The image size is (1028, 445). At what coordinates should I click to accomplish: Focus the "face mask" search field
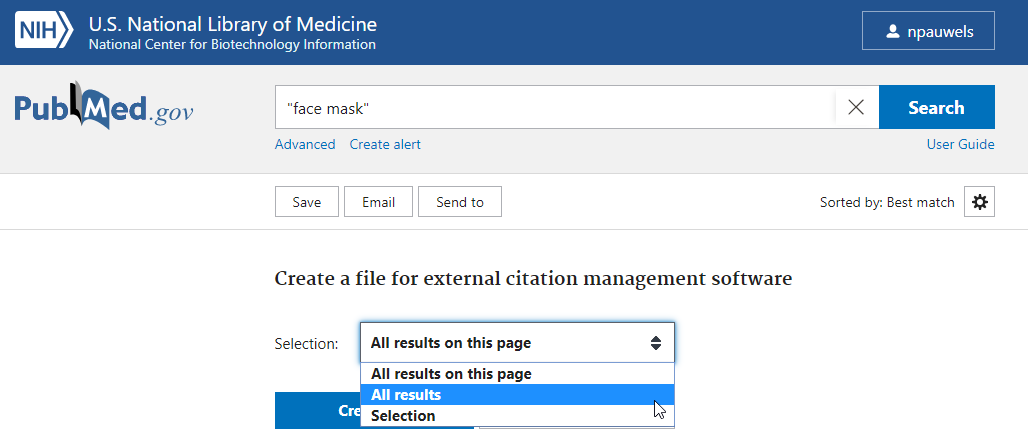click(x=555, y=108)
